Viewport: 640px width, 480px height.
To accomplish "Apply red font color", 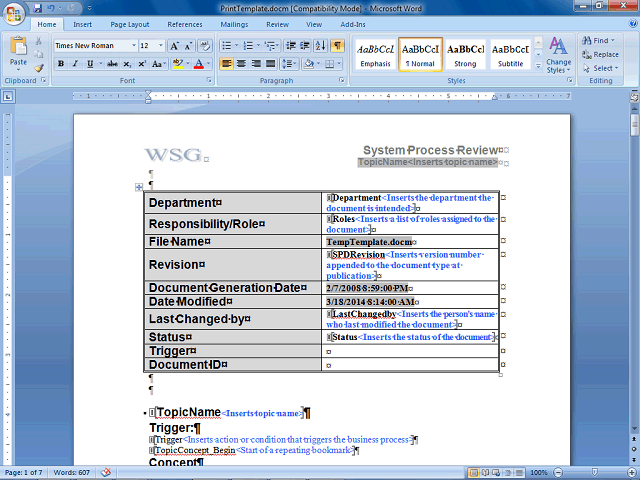I will pos(199,64).
